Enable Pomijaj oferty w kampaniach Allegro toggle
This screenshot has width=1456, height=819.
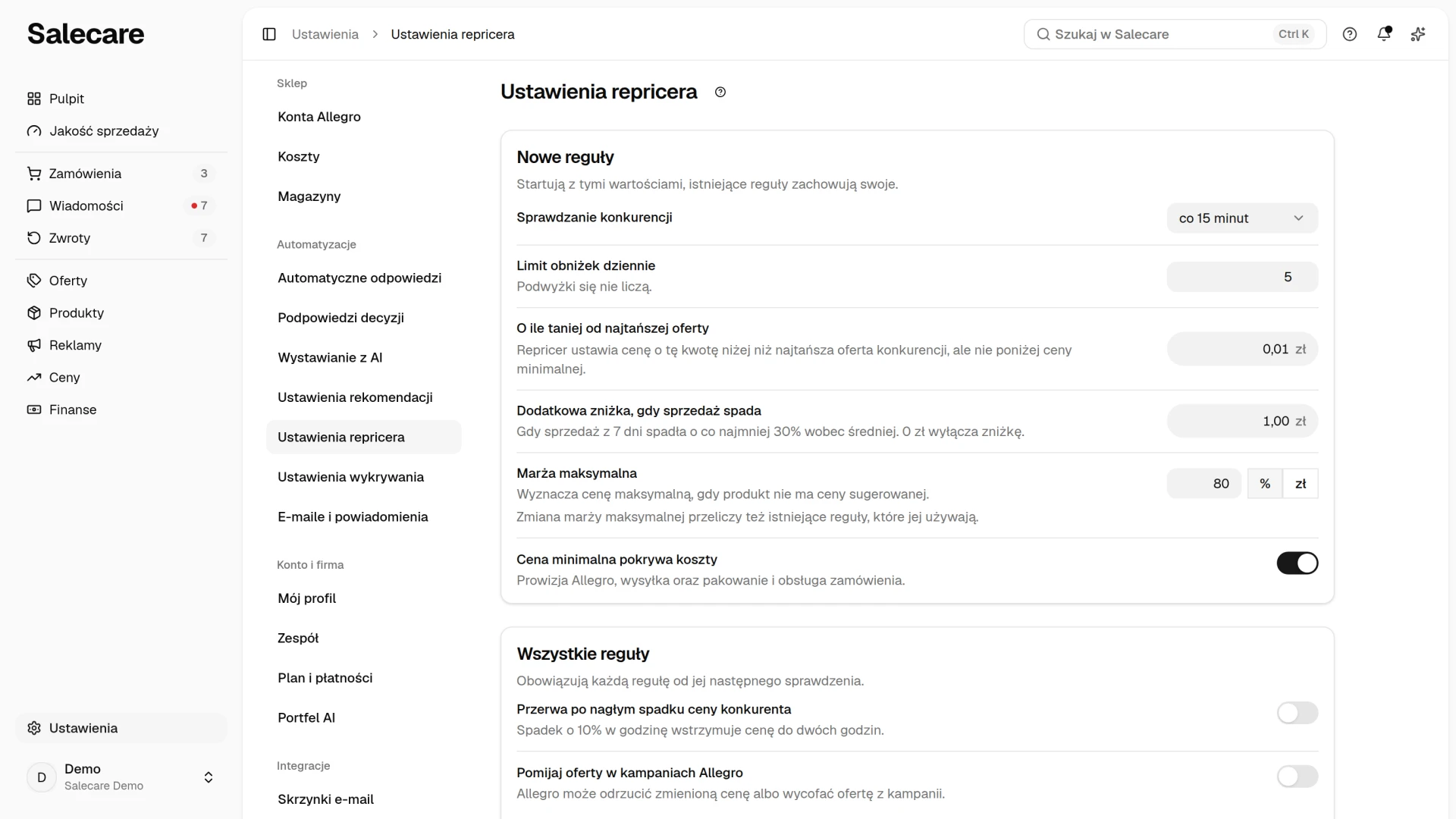point(1298,777)
